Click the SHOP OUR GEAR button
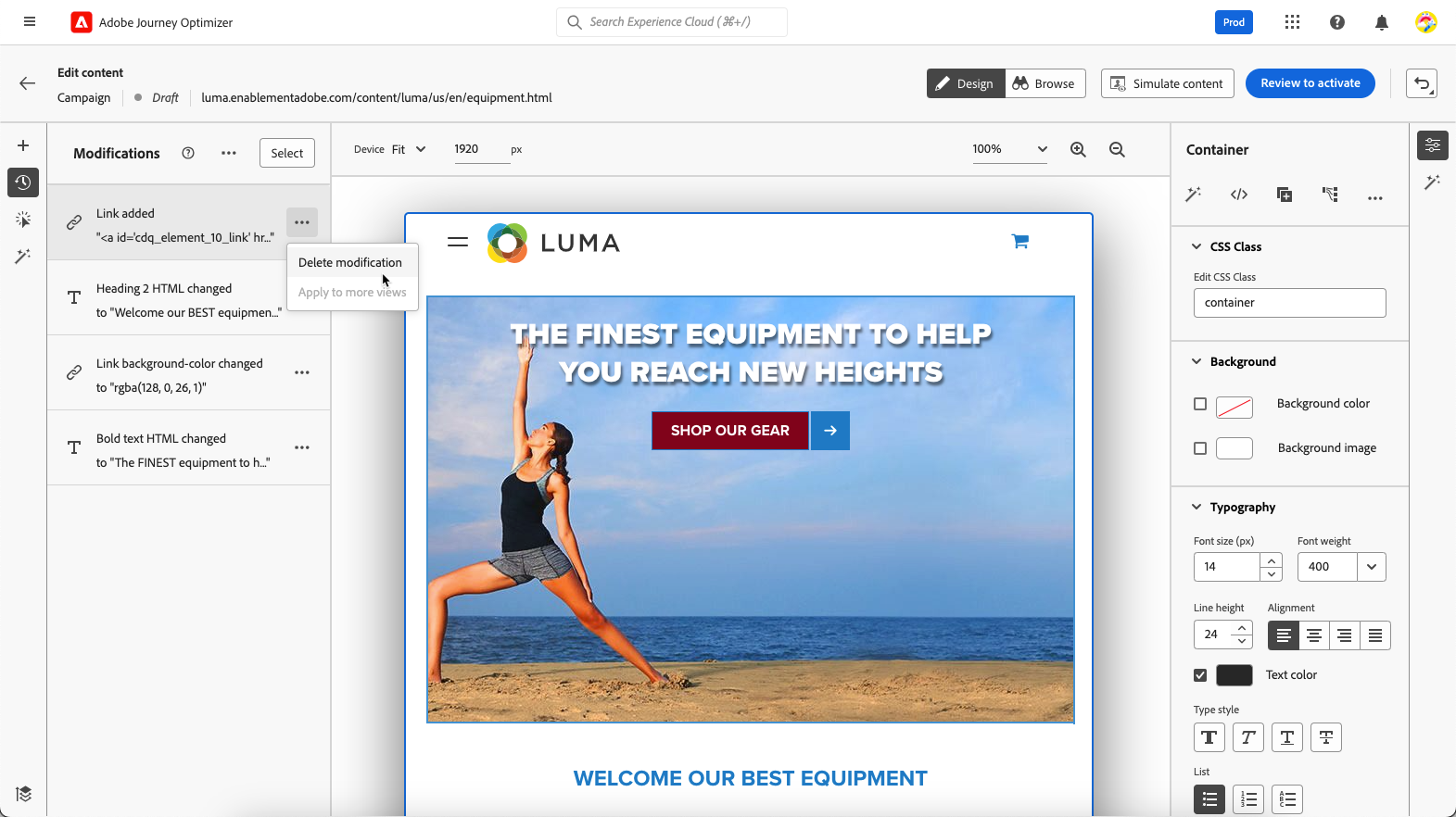The width and height of the screenshot is (1456, 817). [730, 431]
